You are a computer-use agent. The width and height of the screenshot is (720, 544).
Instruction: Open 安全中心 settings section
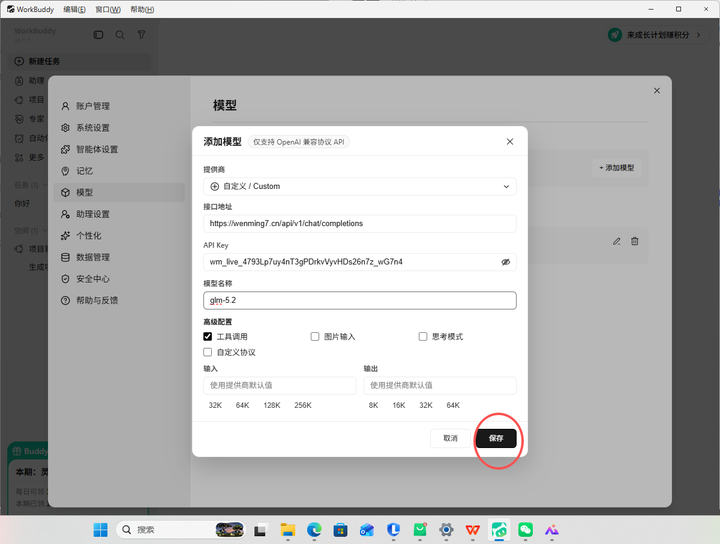point(119,279)
